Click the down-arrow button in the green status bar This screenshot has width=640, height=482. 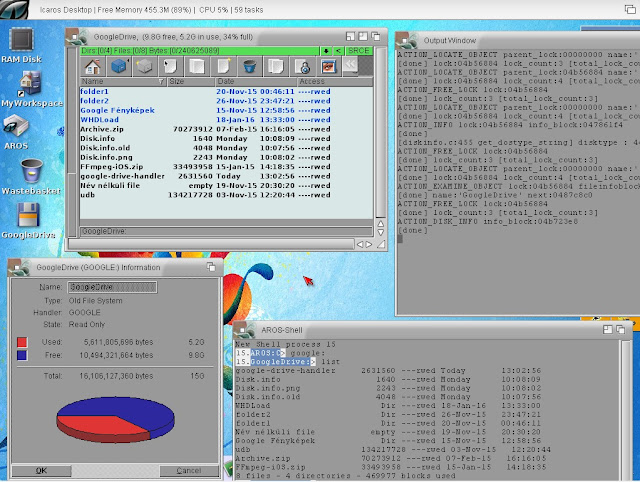click(326, 51)
